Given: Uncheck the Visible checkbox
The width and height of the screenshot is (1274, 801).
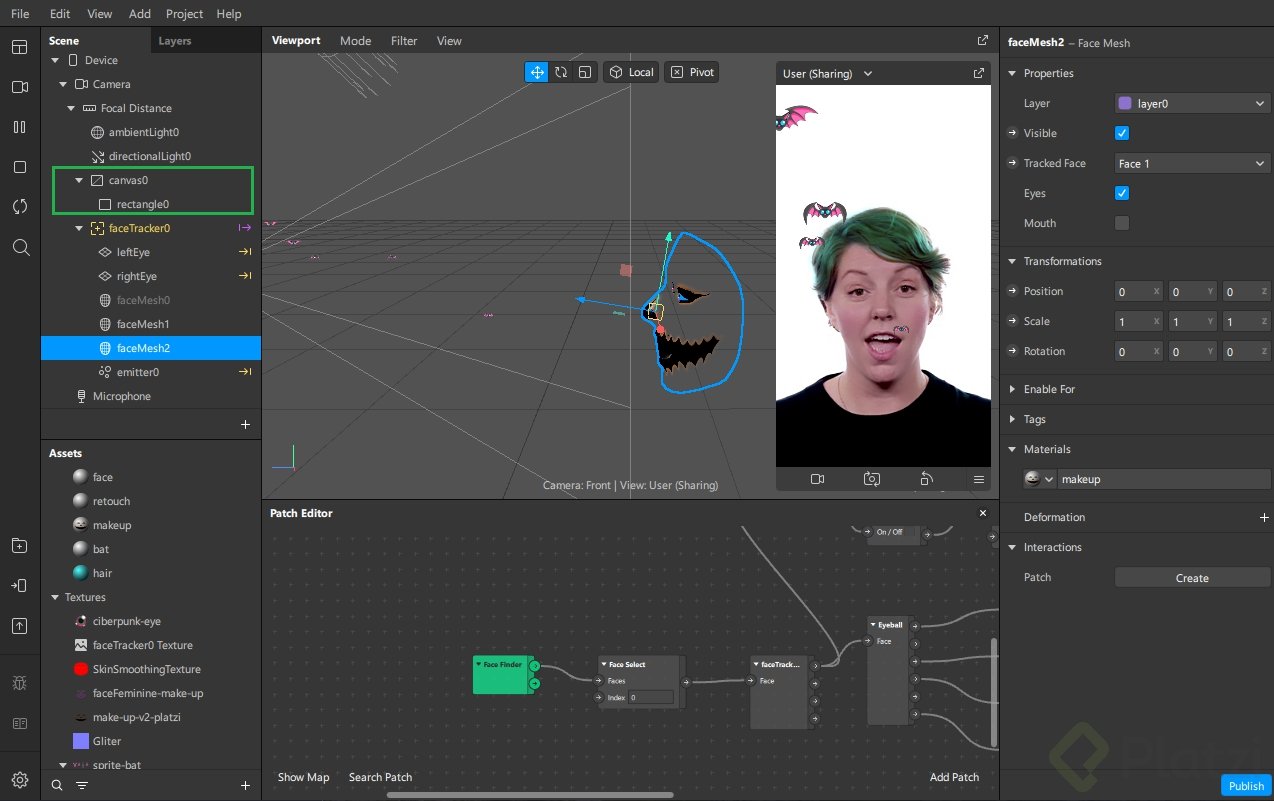Looking at the screenshot, I should pyautogui.click(x=1122, y=133).
